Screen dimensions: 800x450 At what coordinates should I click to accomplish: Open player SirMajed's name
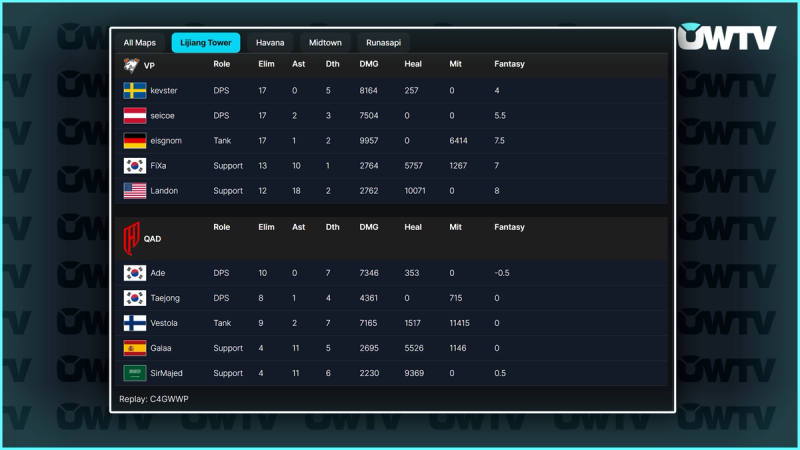pyautogui.click(x=166, y=373)
